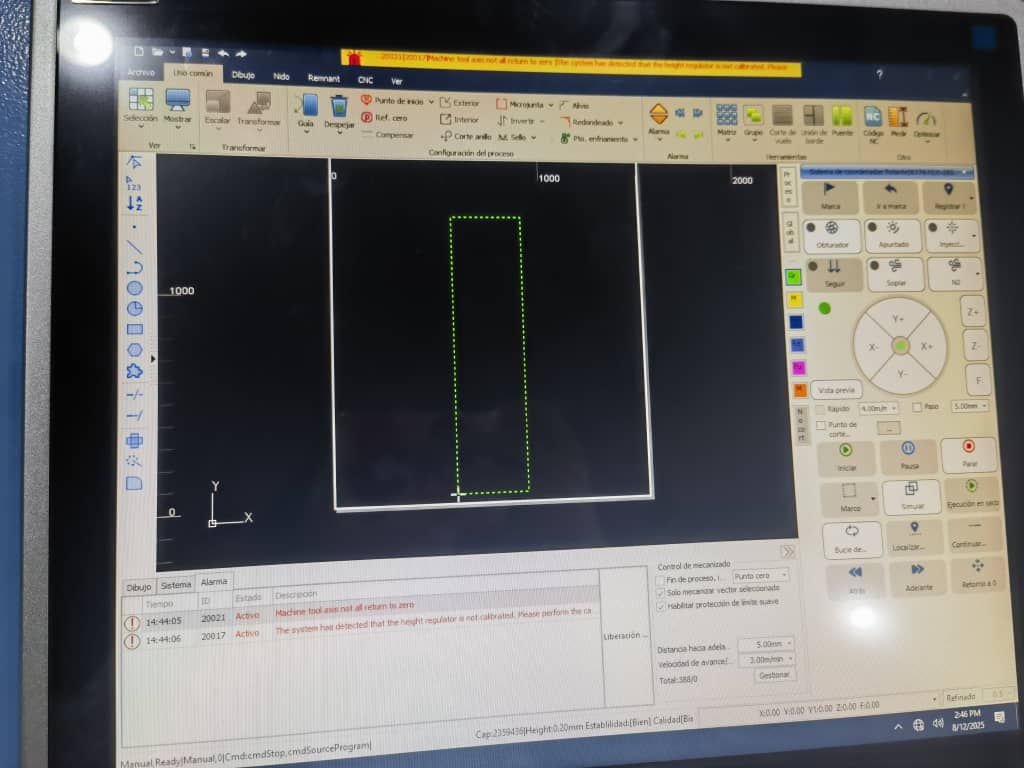
Task: Select the rectangle drawing tool in left toolbar
Action: (x=134, y=329)
